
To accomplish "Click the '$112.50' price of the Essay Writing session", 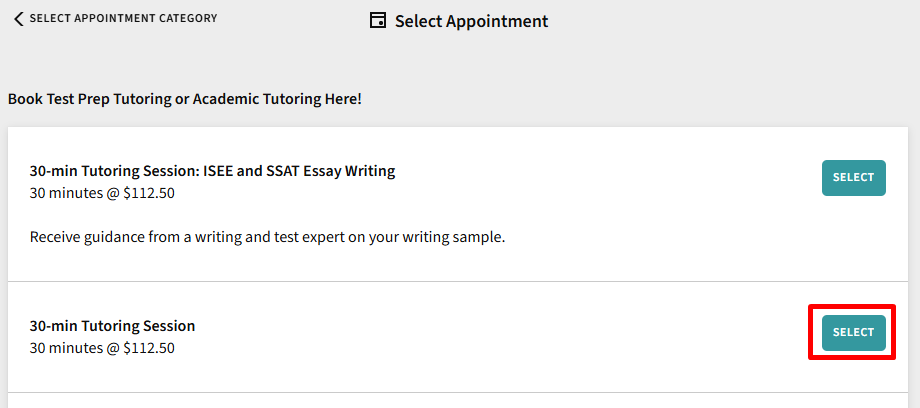I will 149,193.
